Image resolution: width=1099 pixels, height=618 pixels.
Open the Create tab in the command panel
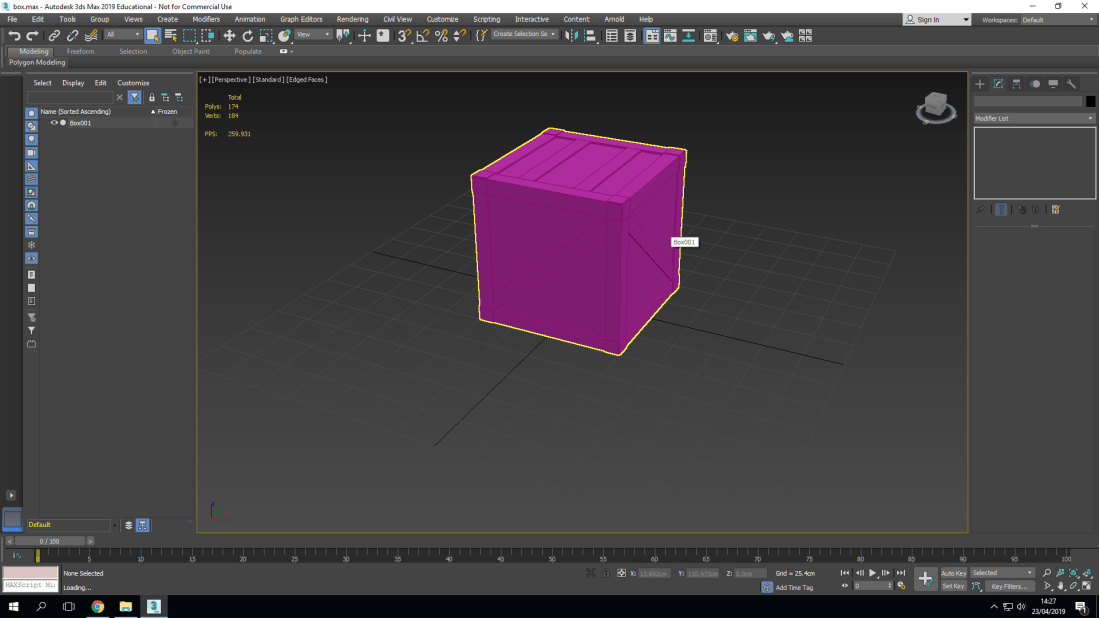(x=980, y=84)
